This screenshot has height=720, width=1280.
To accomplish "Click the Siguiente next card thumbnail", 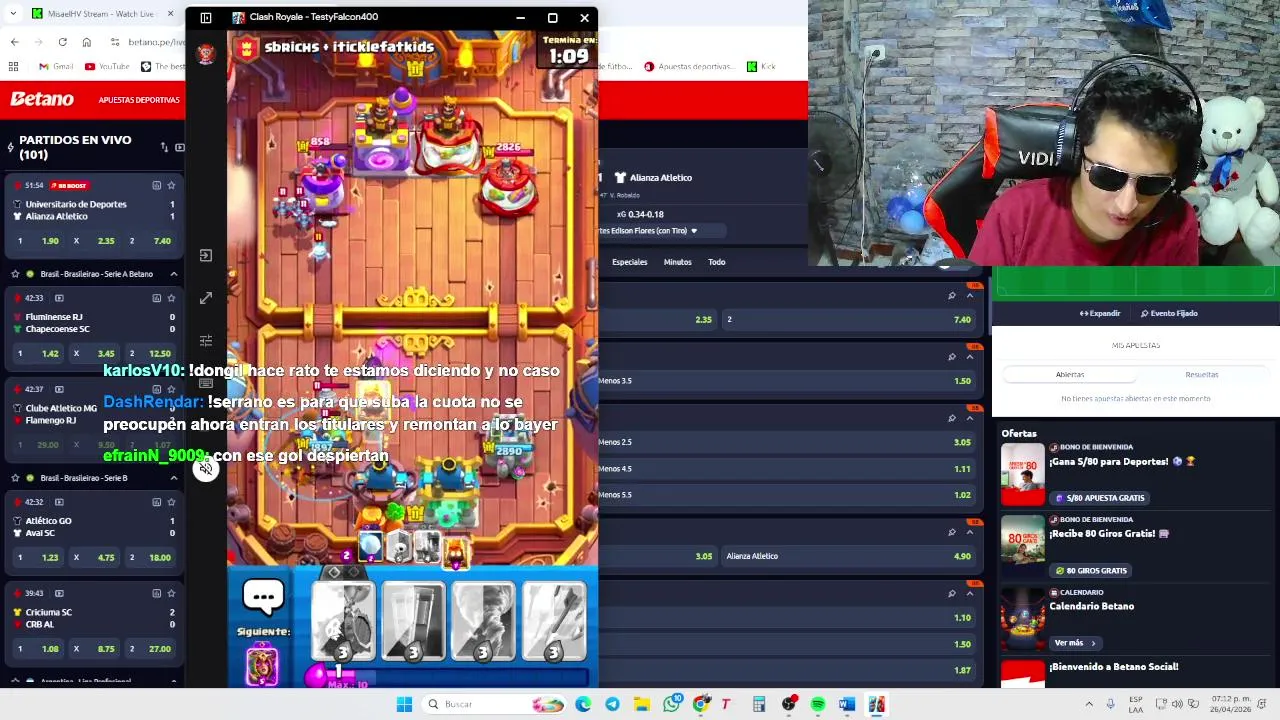I will (262, 664).
